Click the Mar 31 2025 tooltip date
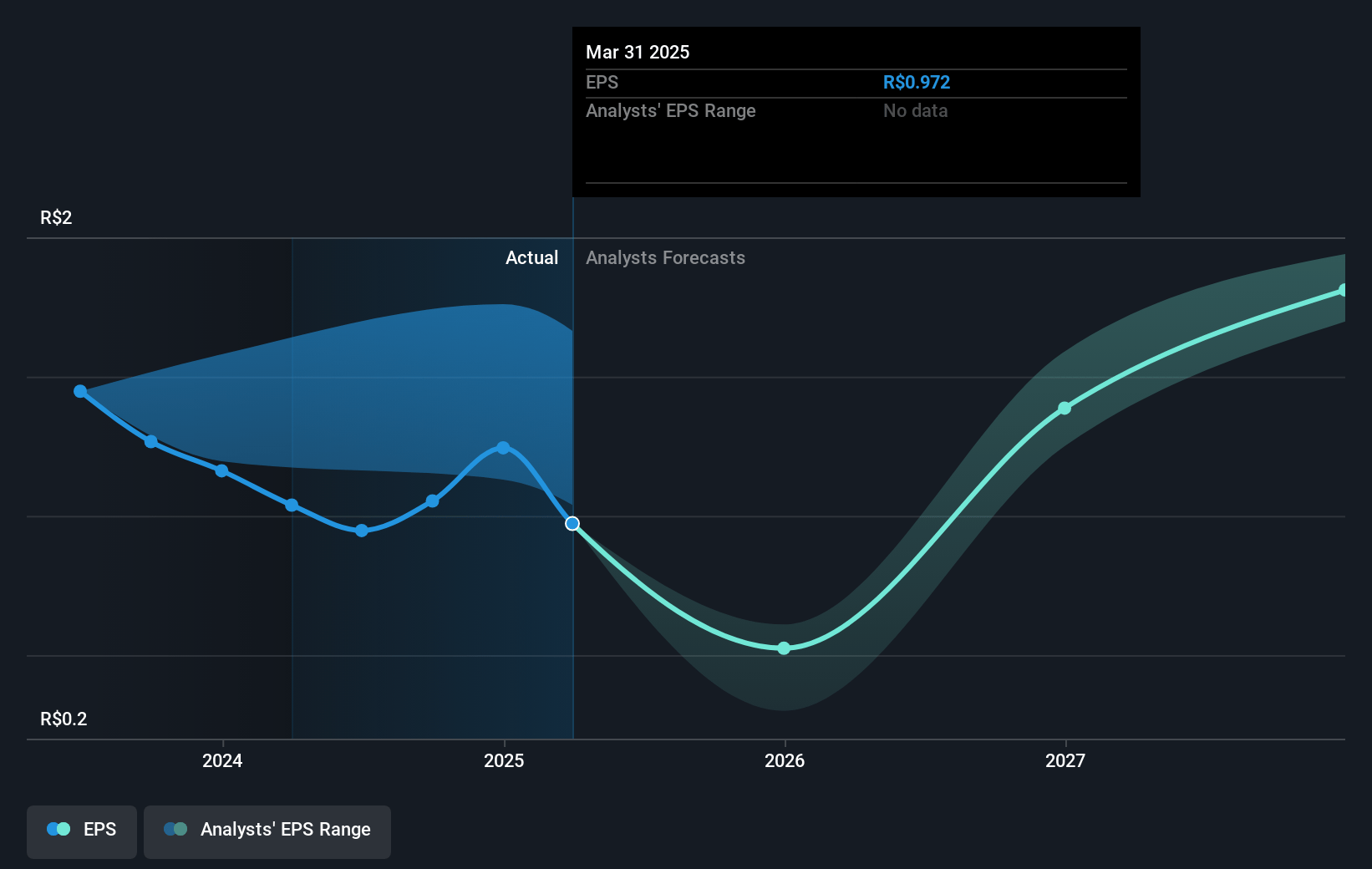1372x869 pixels. click(638, 53)
